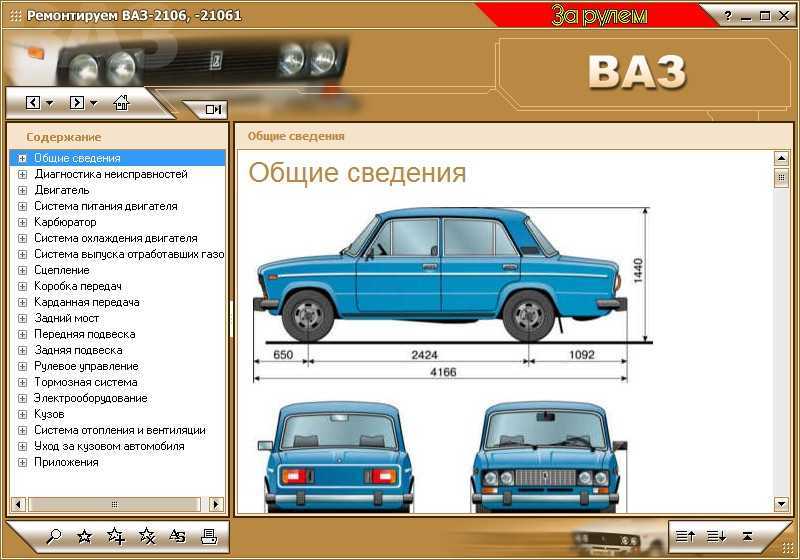
Task: Open the search magnifier tool
Action: [54, 536]
